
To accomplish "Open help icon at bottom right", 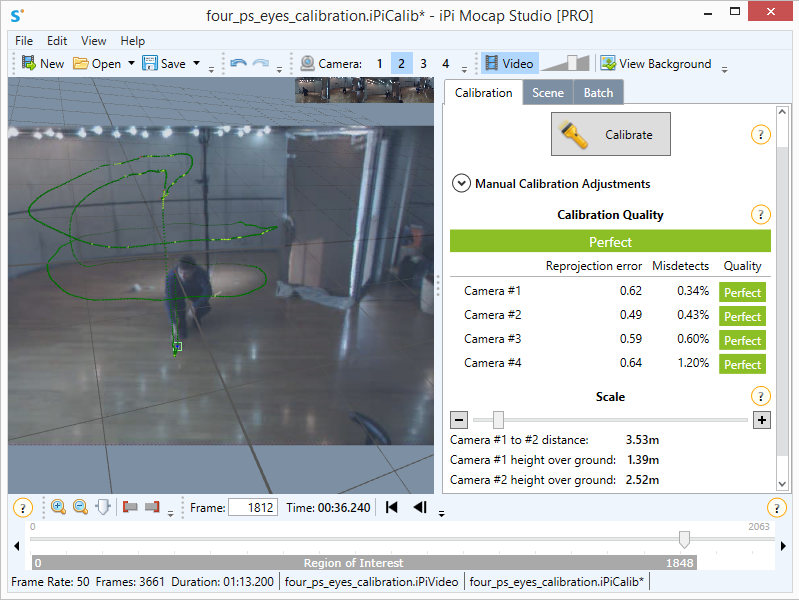I will pyautogui.click(x=777, y=508).
